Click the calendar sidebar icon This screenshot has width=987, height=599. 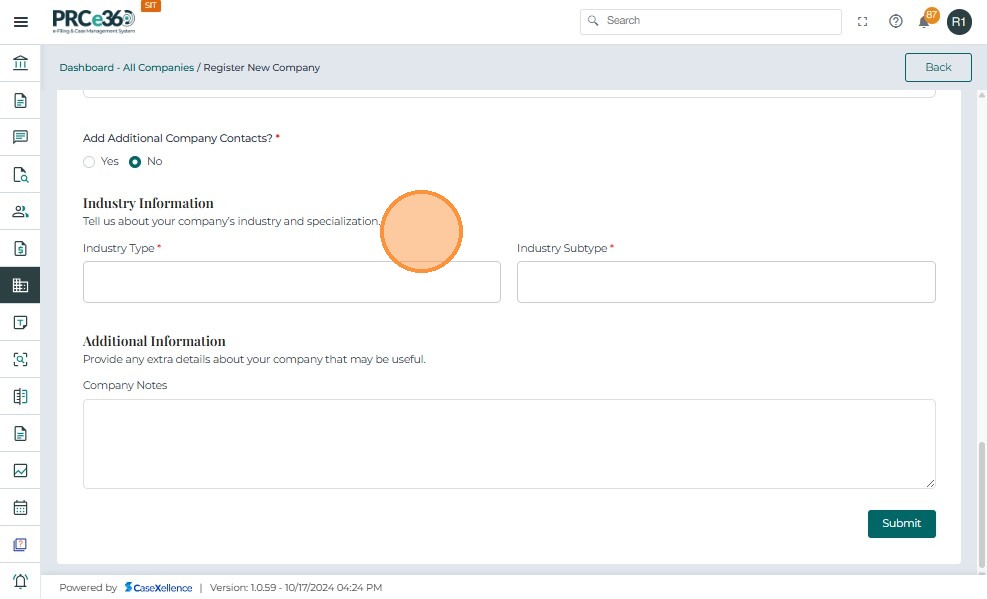point(20,507)
